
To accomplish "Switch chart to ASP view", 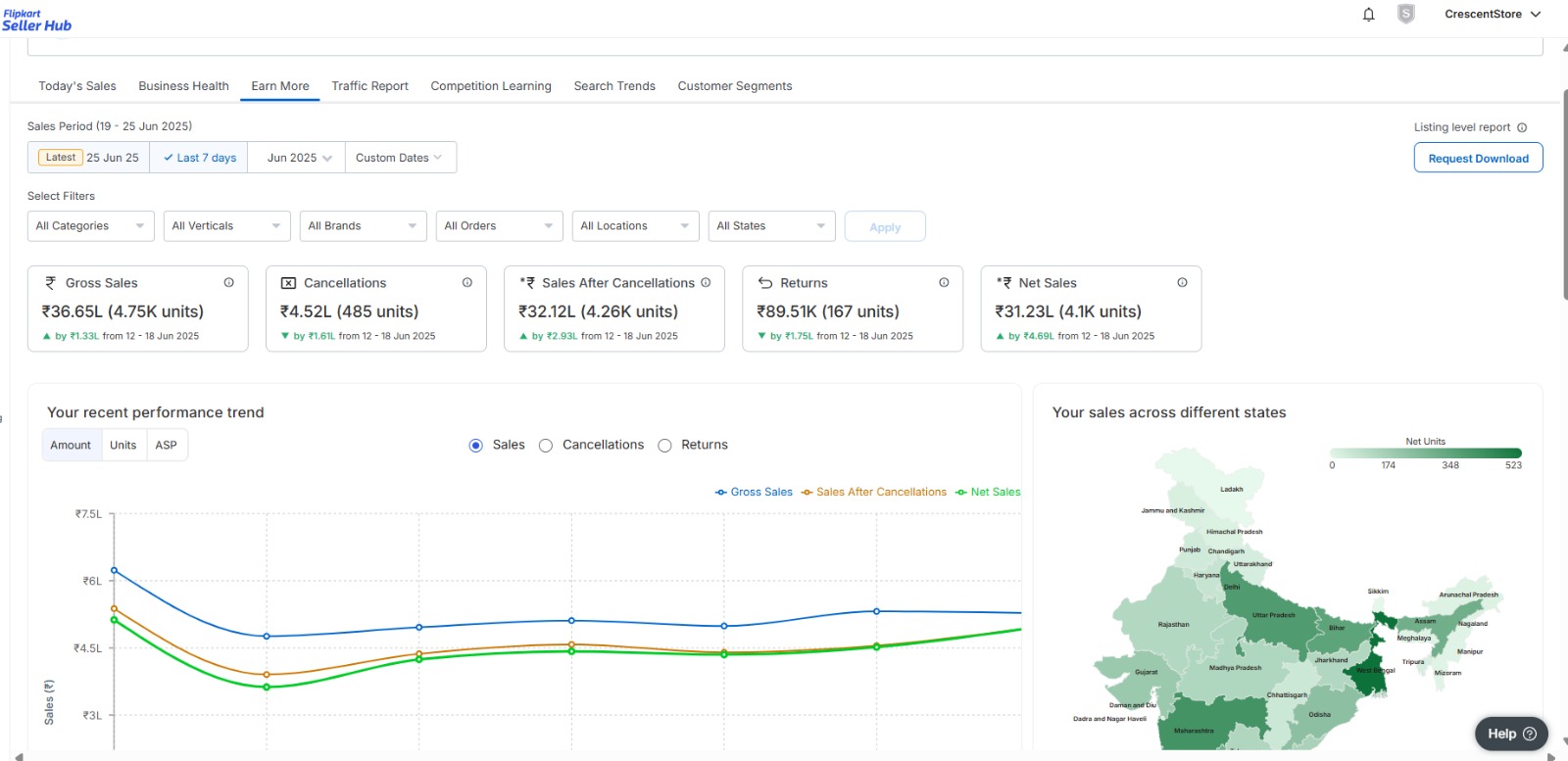I will 167,446.
